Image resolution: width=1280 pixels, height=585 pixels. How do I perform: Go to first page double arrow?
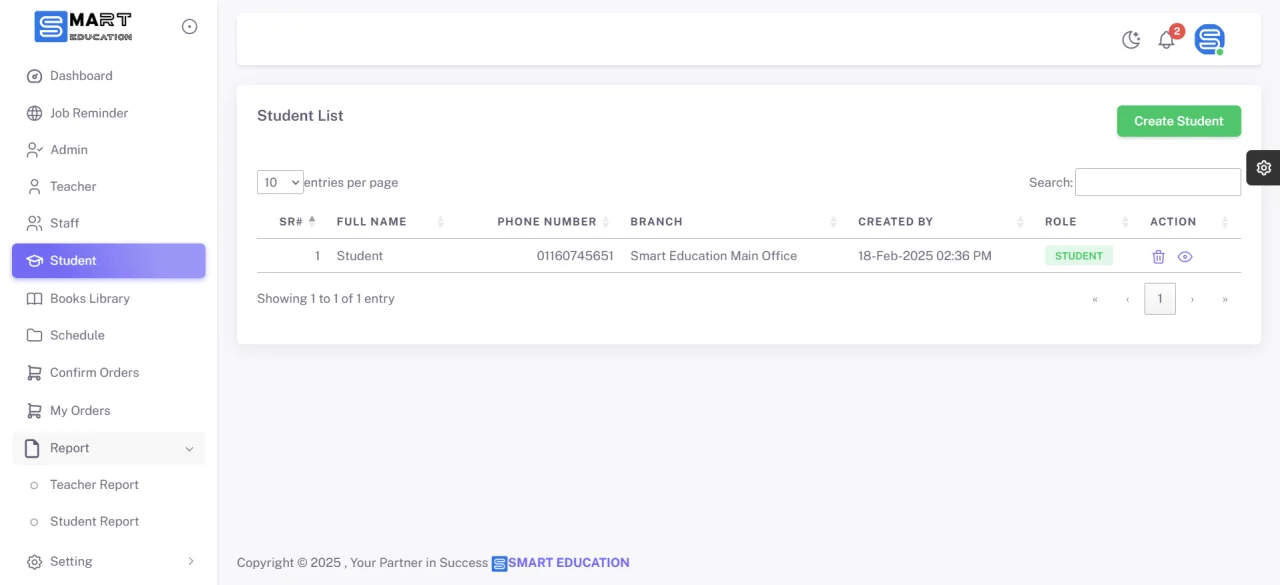[1095, 299]
